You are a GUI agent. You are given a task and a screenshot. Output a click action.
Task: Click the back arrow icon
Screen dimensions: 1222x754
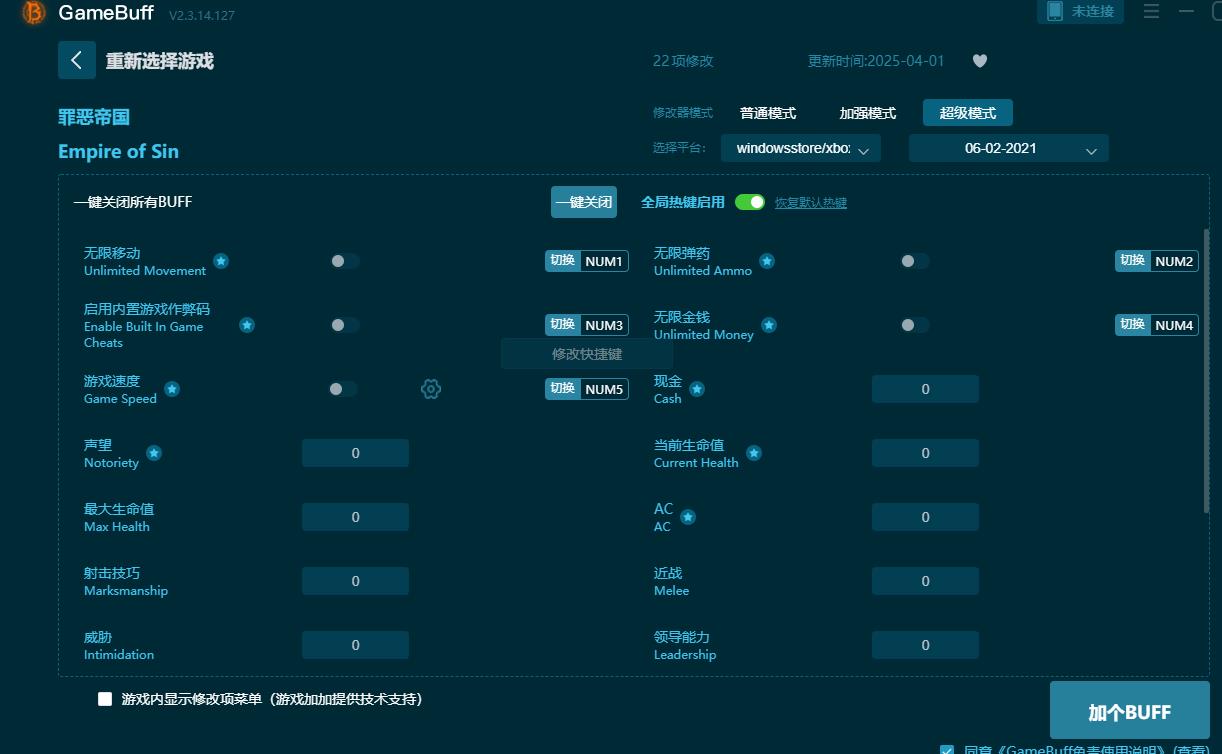coord(77,60)
